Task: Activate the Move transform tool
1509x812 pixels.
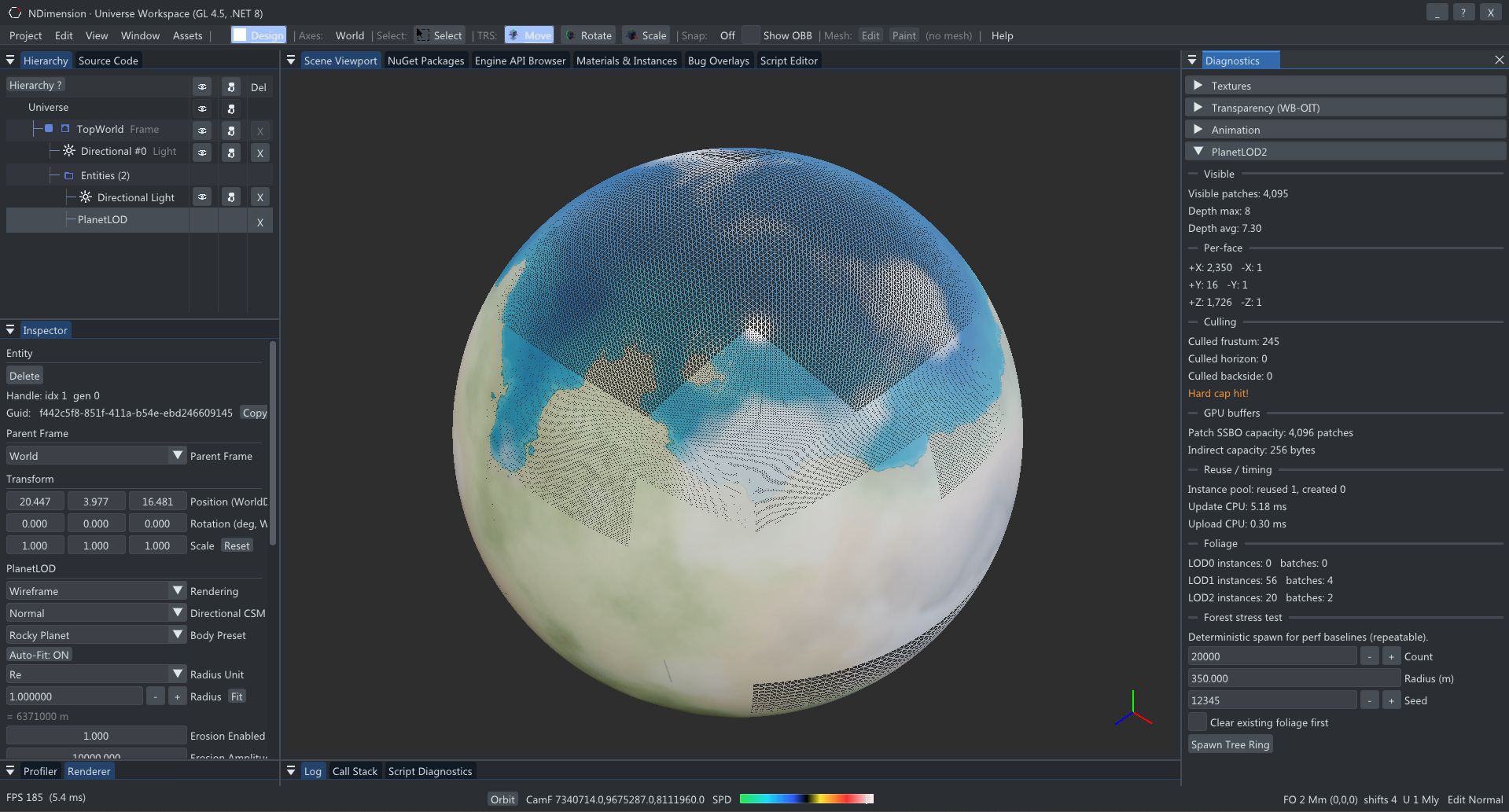Action: pos(528,35)
